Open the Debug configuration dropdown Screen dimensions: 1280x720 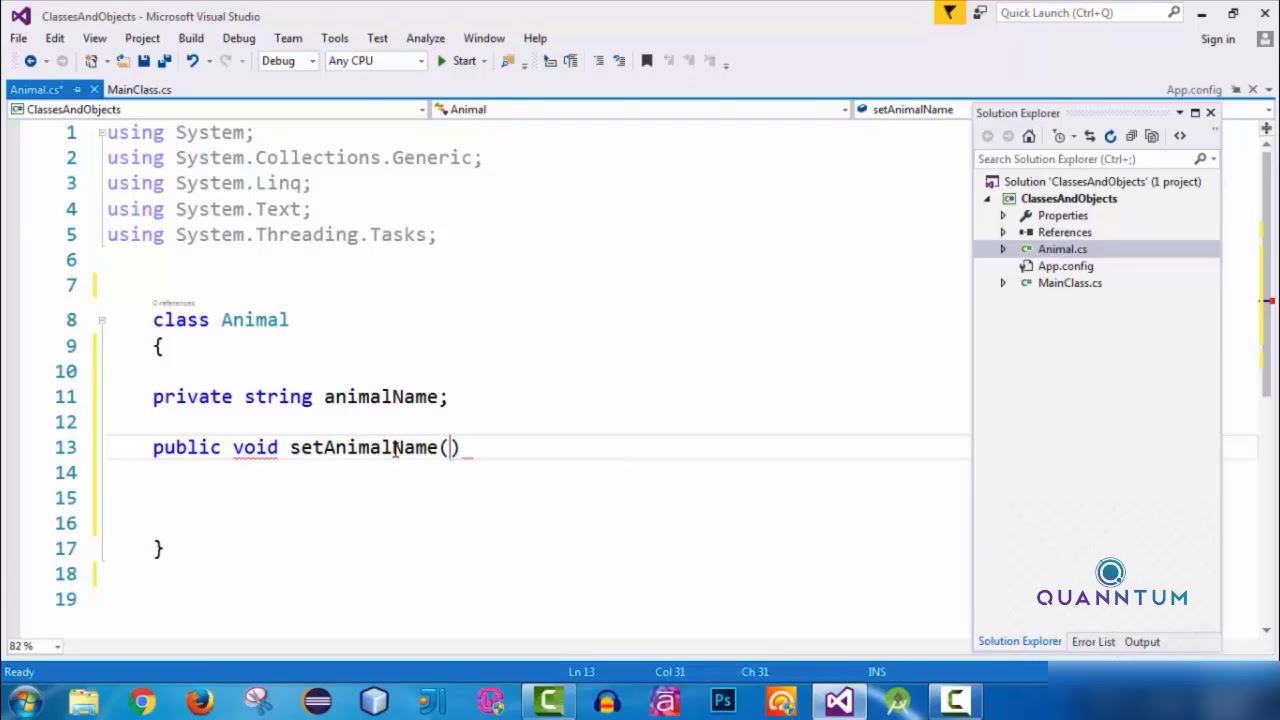pyautogui.click(x=312, y=61)
